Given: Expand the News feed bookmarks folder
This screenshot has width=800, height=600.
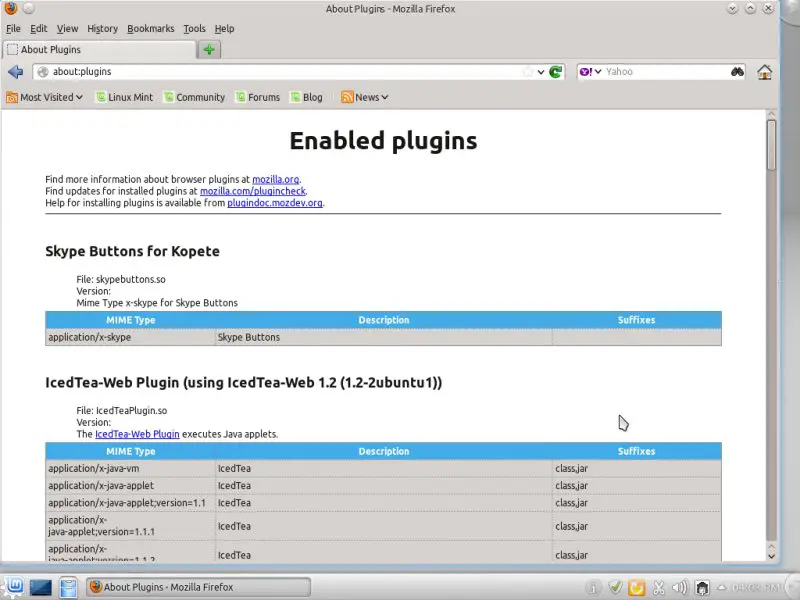Looking at the screenshot, I should (365, 97).
